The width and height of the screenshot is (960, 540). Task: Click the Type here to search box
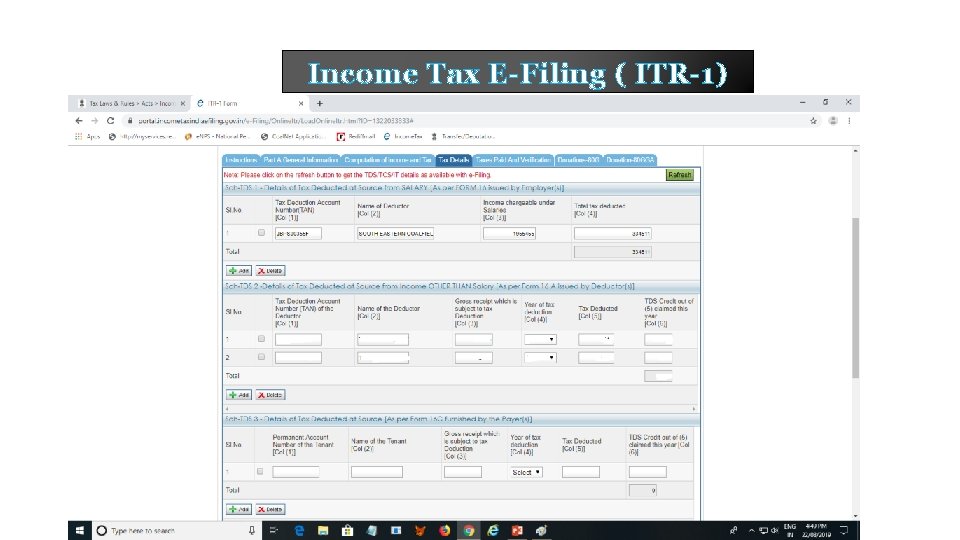(177, 530)
